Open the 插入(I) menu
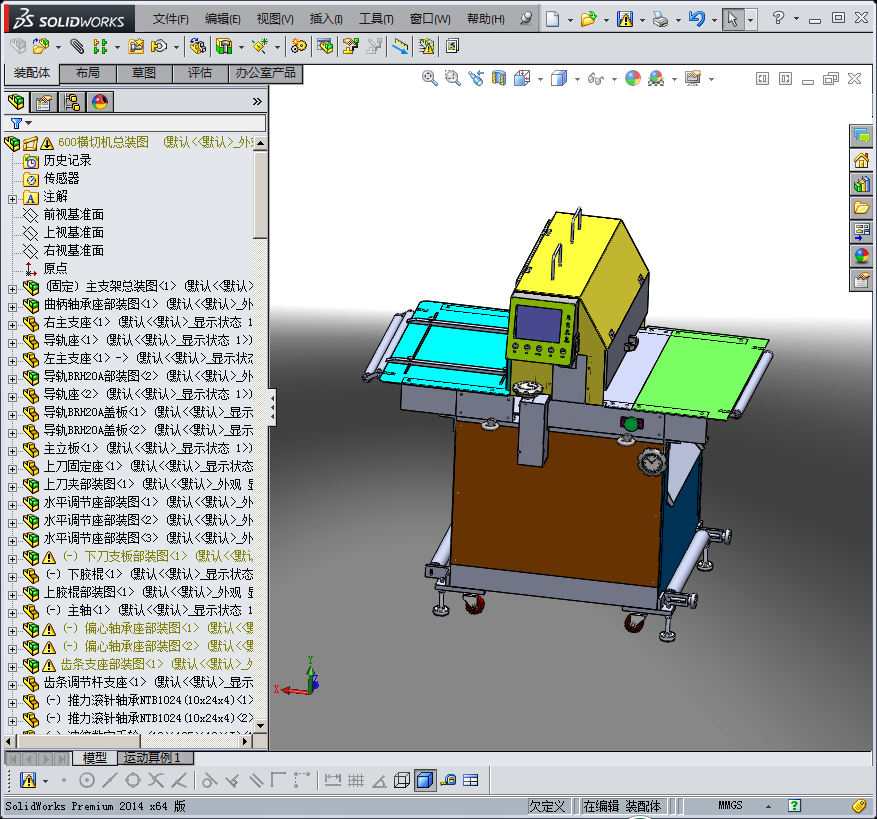The image size is (877, 819). [x=326, y=19]
